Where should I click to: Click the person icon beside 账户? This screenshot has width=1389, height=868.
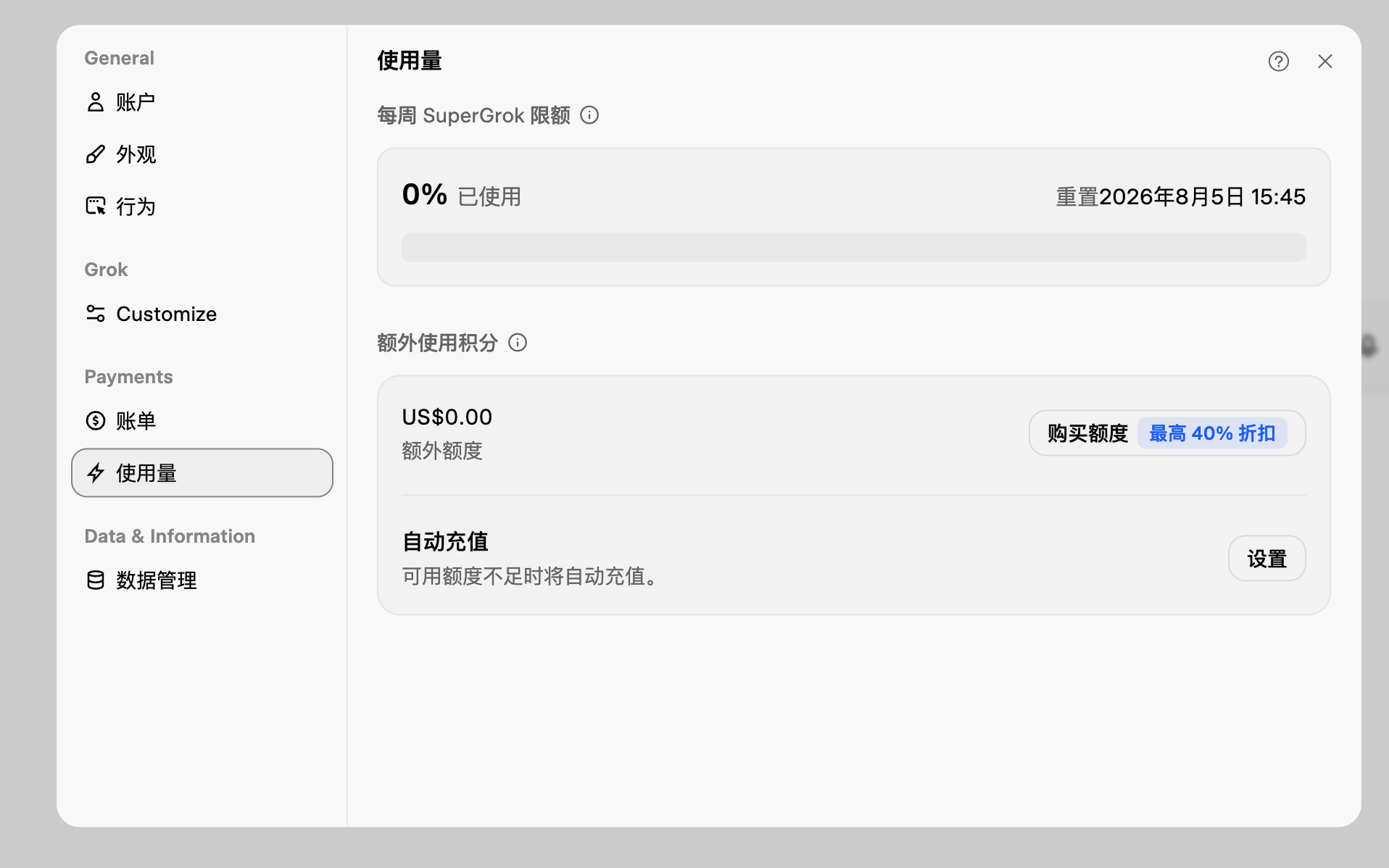click(95, 102)
